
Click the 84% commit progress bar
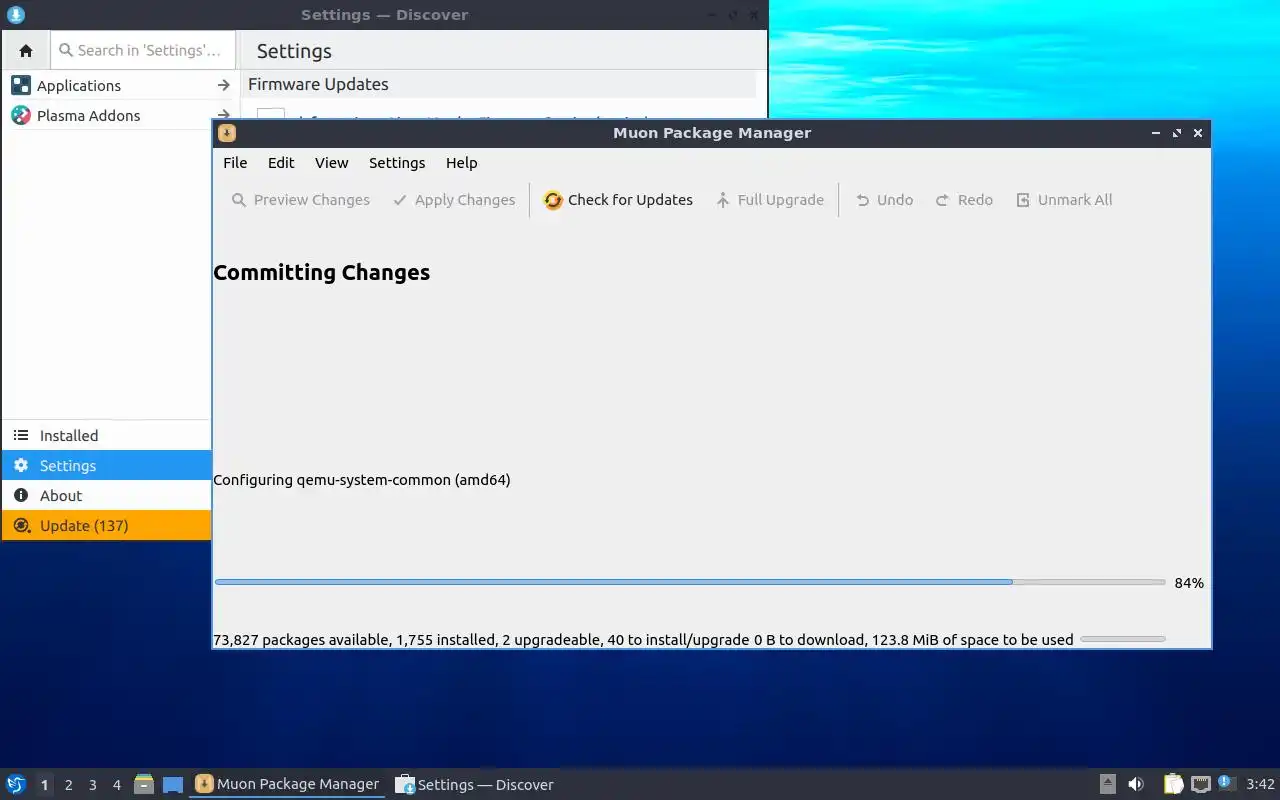(690, 582)
